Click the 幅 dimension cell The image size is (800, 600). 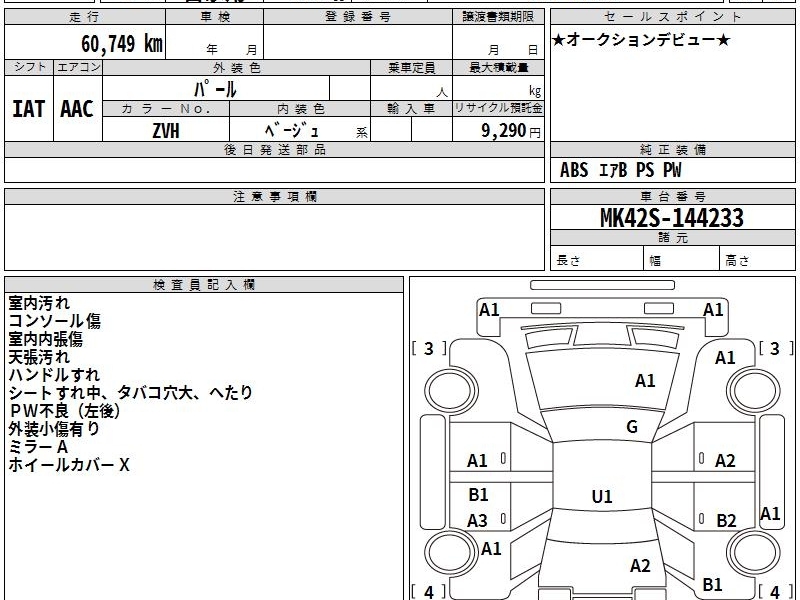(x=682, y=259)
